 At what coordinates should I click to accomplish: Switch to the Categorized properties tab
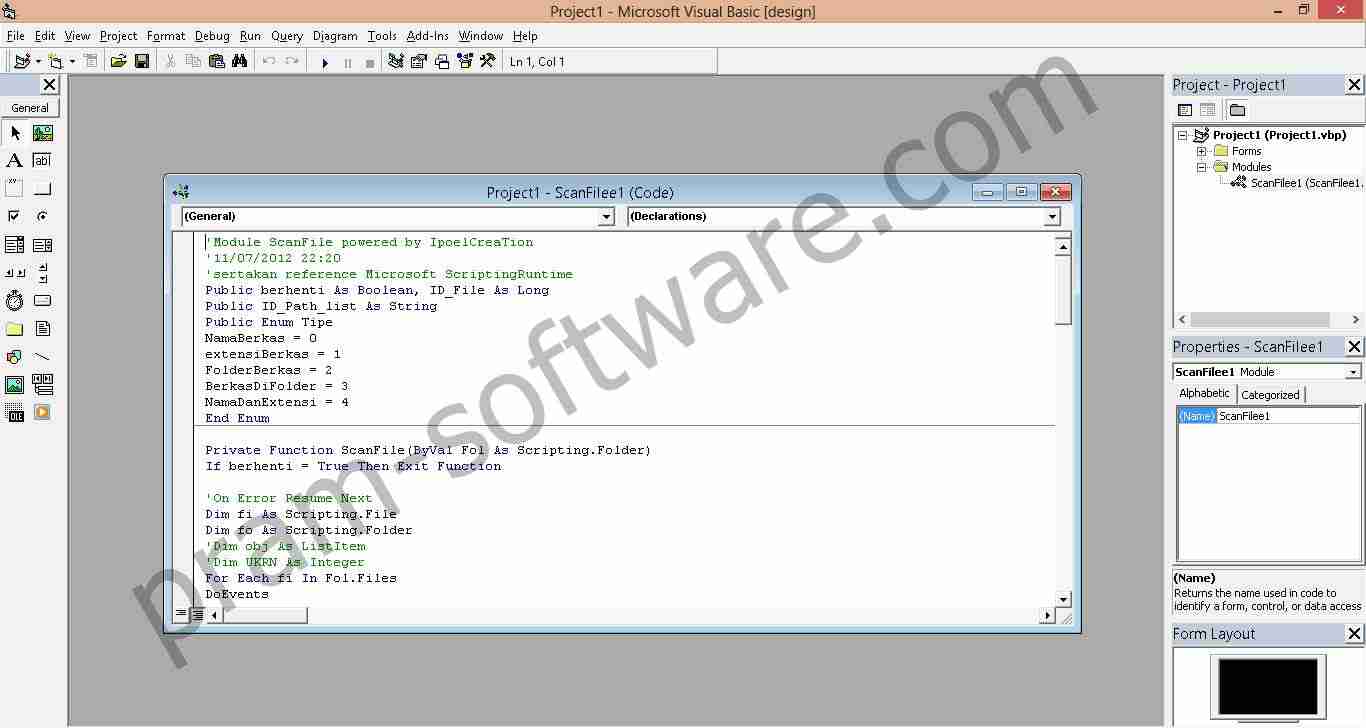1270,395
